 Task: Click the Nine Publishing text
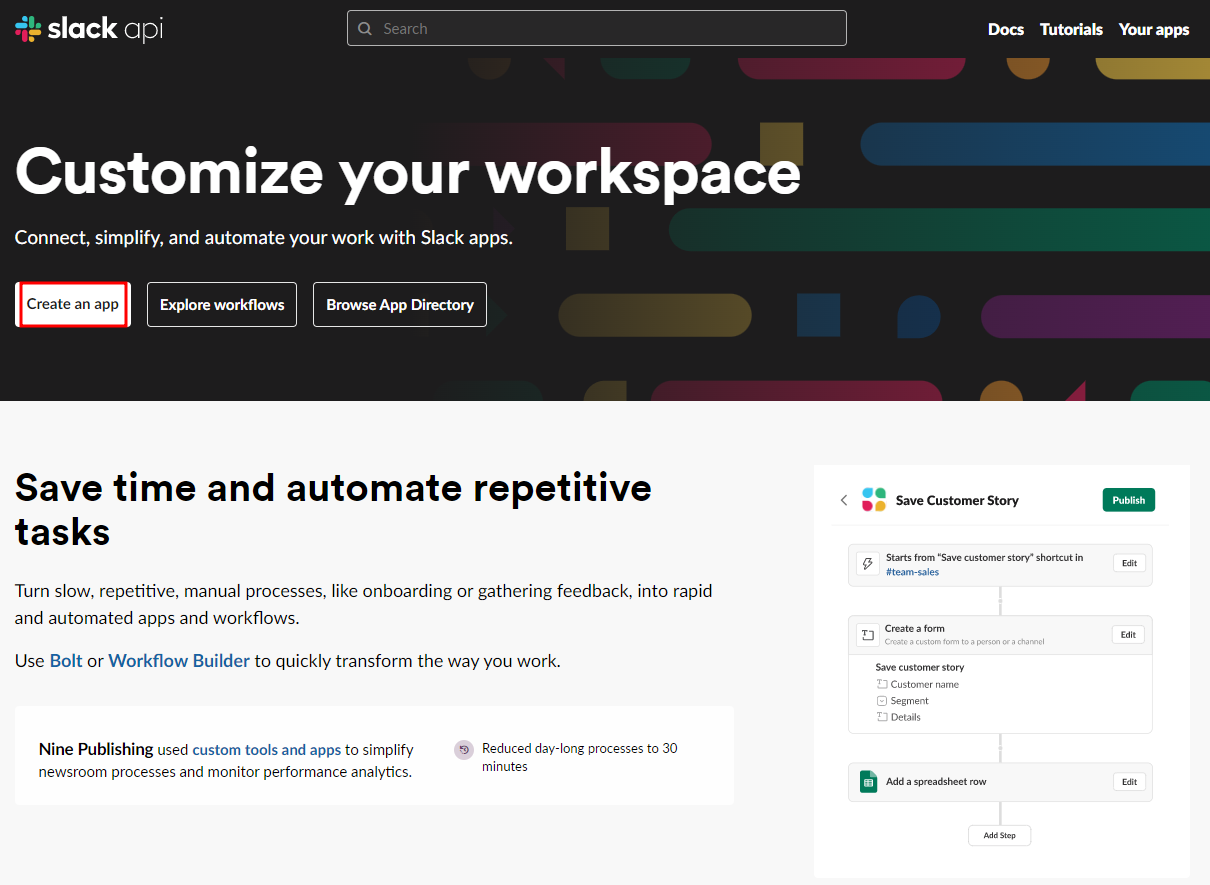[x=96, y=749]
